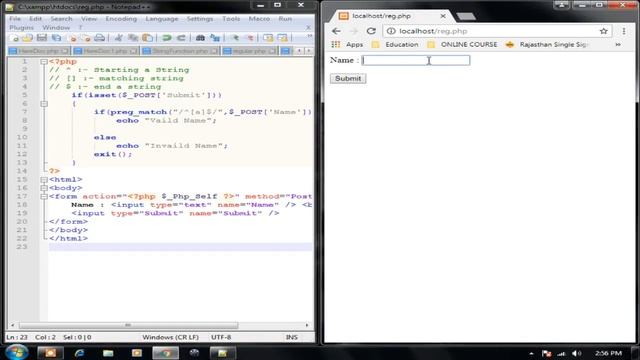
Task: Click the Sync horizontal scrolling icon
Action: pos(282,38)
